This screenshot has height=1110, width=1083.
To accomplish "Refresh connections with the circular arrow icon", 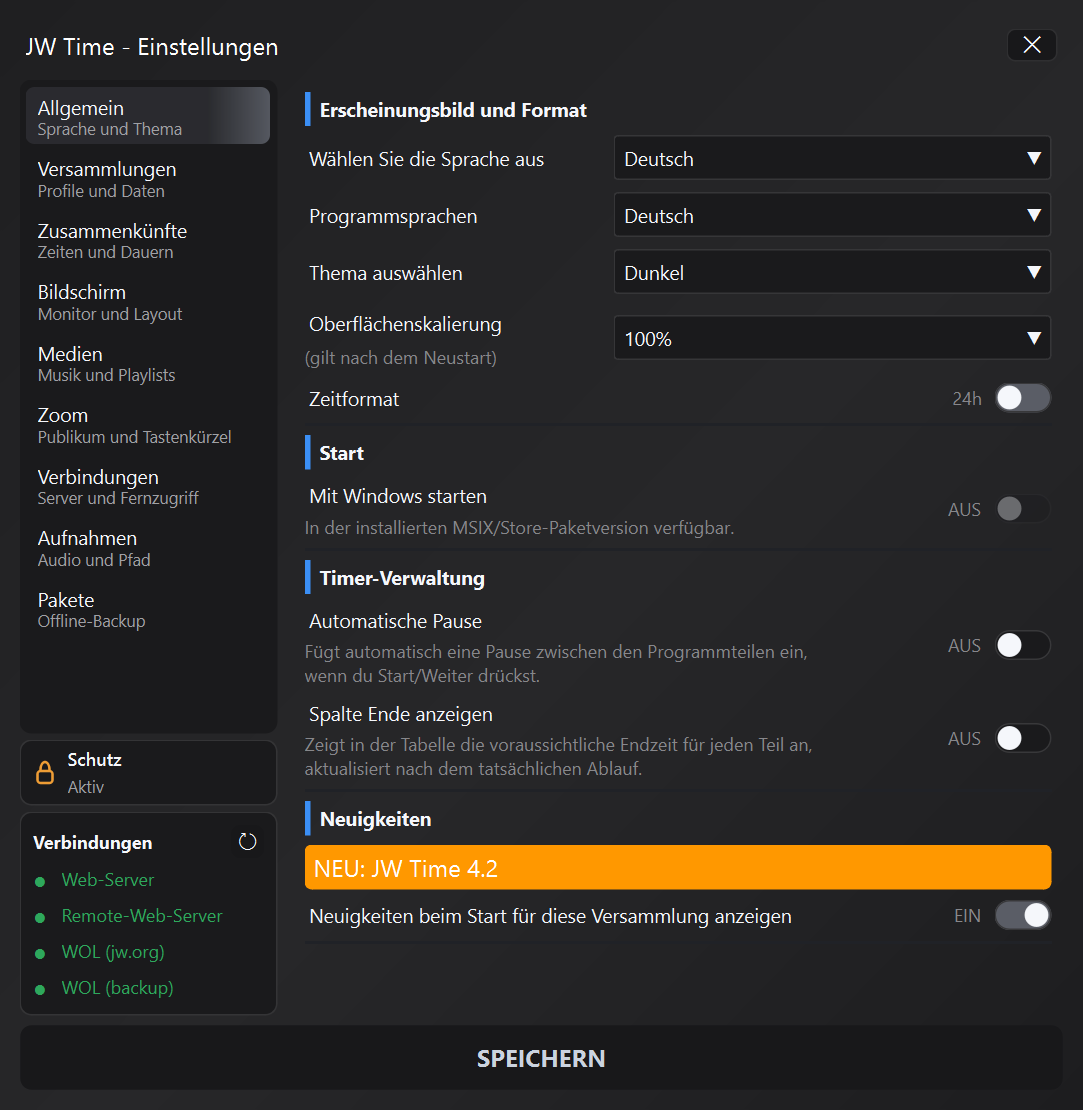I will [x=247, y=842].
